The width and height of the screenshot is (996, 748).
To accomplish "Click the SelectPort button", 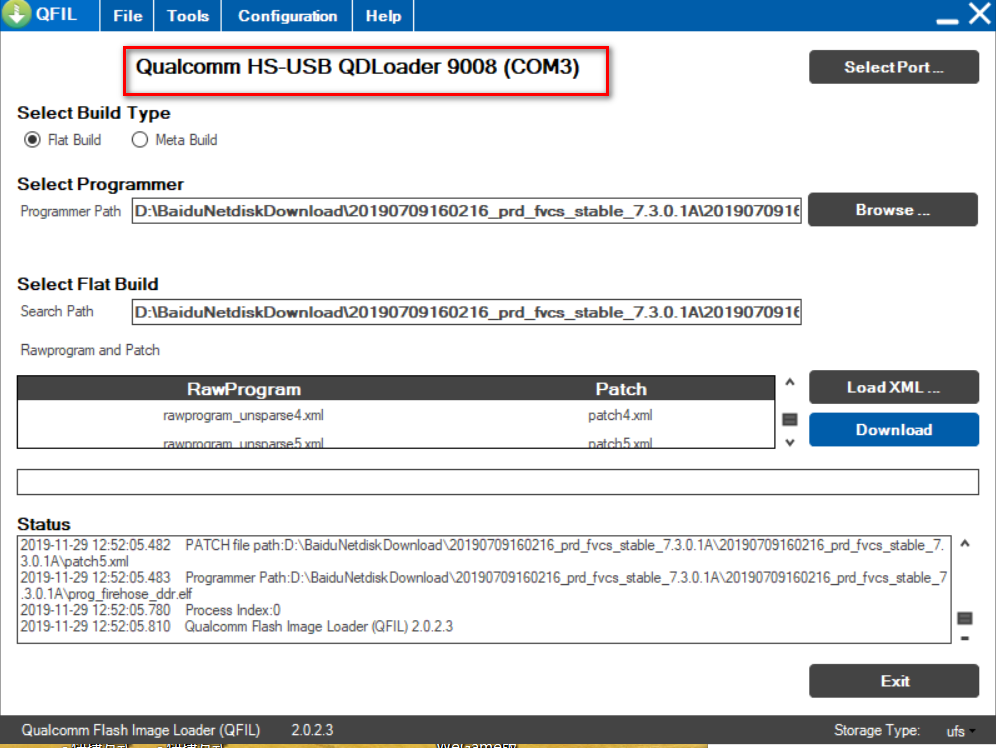I will tap(893, 67).
